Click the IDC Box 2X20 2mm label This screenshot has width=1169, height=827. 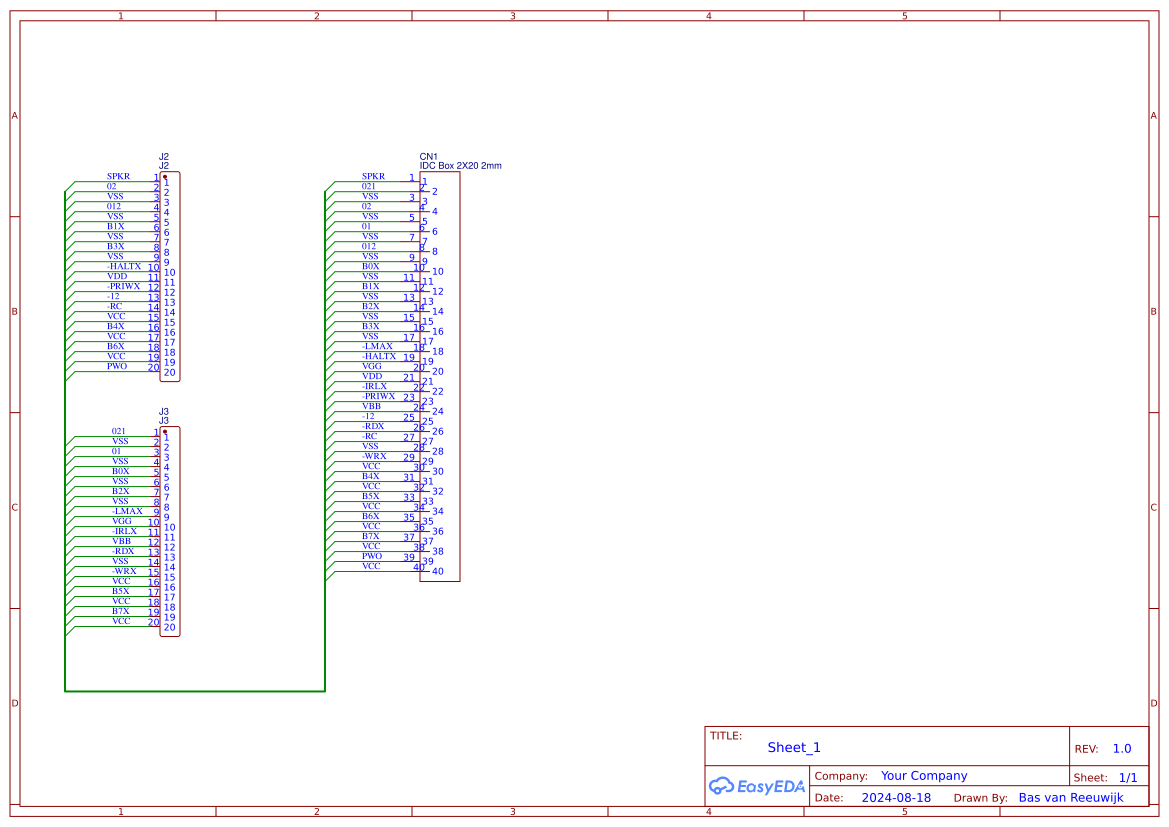point(461,166)
